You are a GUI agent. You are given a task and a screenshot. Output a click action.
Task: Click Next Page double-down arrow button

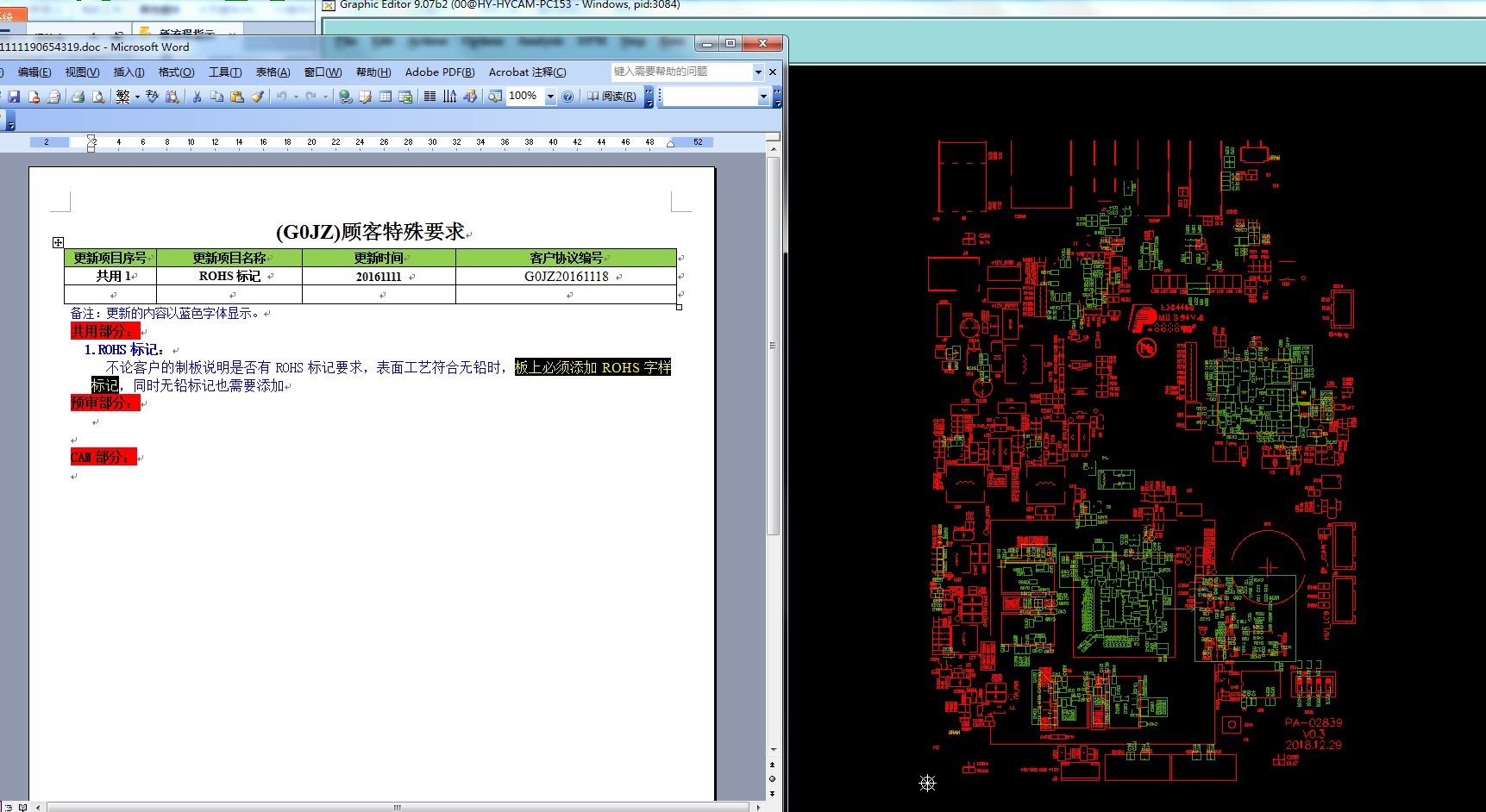click(x=773, y=793)
